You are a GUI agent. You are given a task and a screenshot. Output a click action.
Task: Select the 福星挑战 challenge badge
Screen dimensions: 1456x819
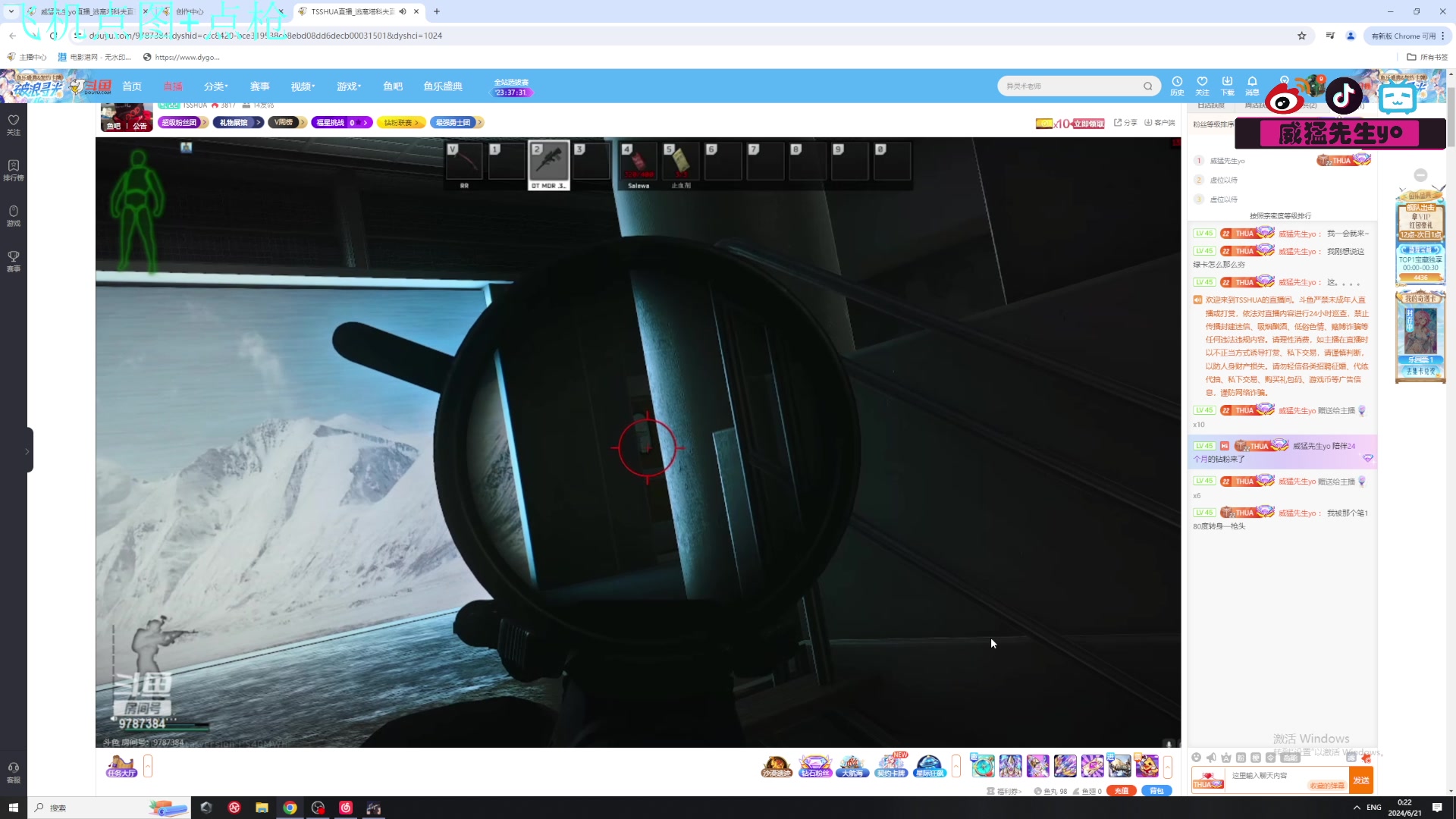pyautogui.click(x=341, y=122)
